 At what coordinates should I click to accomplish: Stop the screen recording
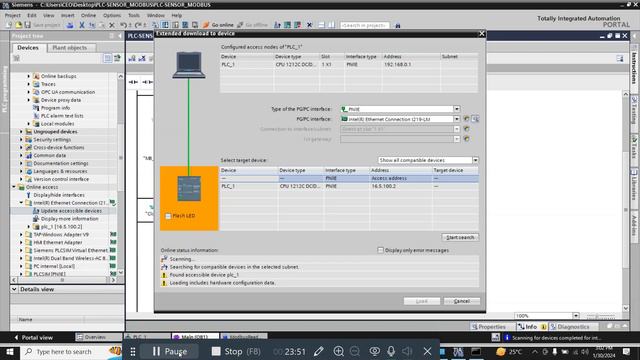click(236, 351)
